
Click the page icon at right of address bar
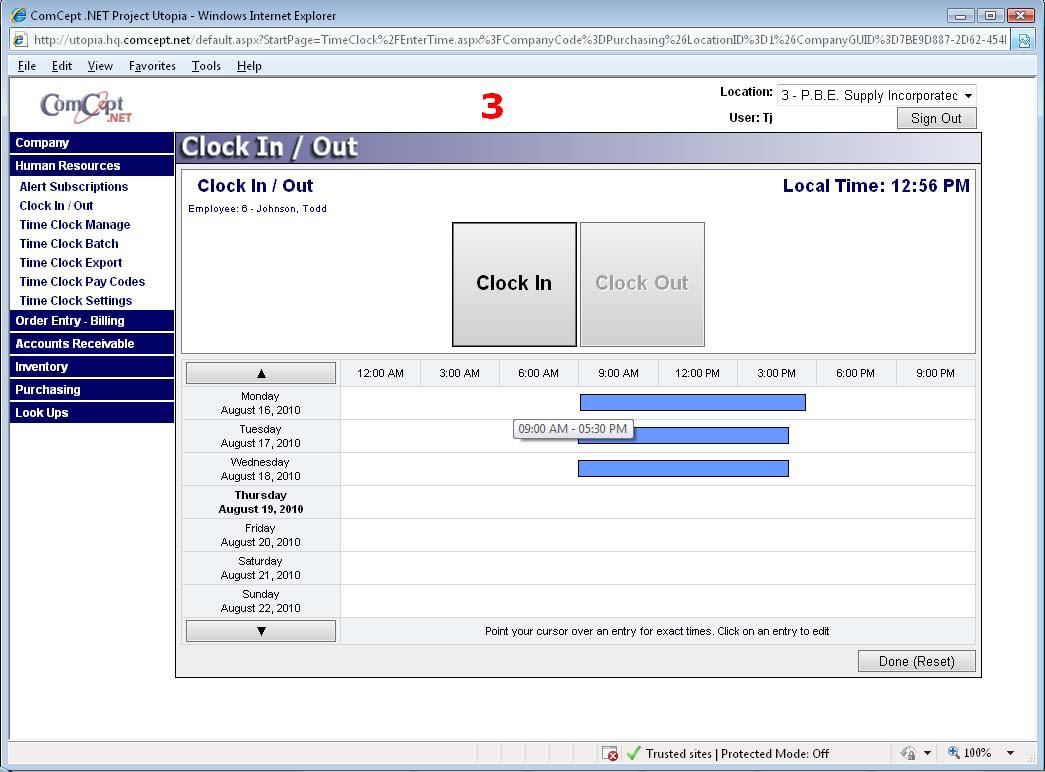coord(1024,40)
